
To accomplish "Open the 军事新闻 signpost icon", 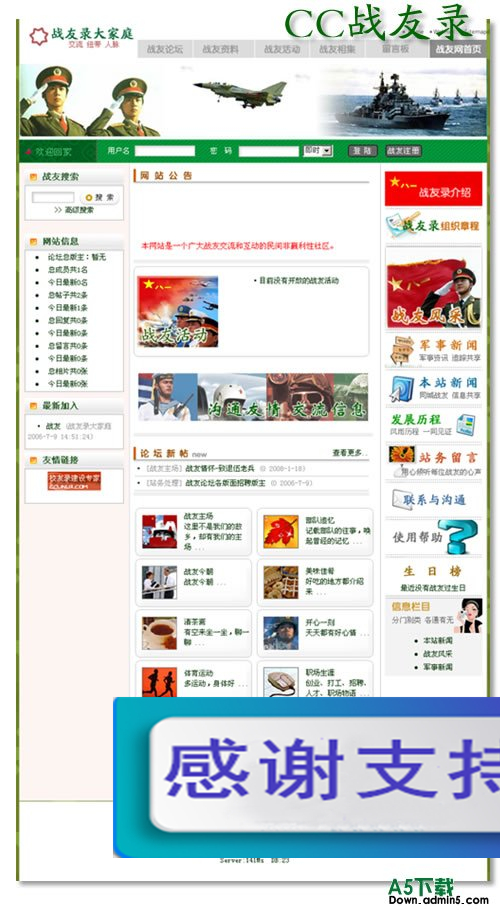I will pyautogui.click(x=401, y=350).
